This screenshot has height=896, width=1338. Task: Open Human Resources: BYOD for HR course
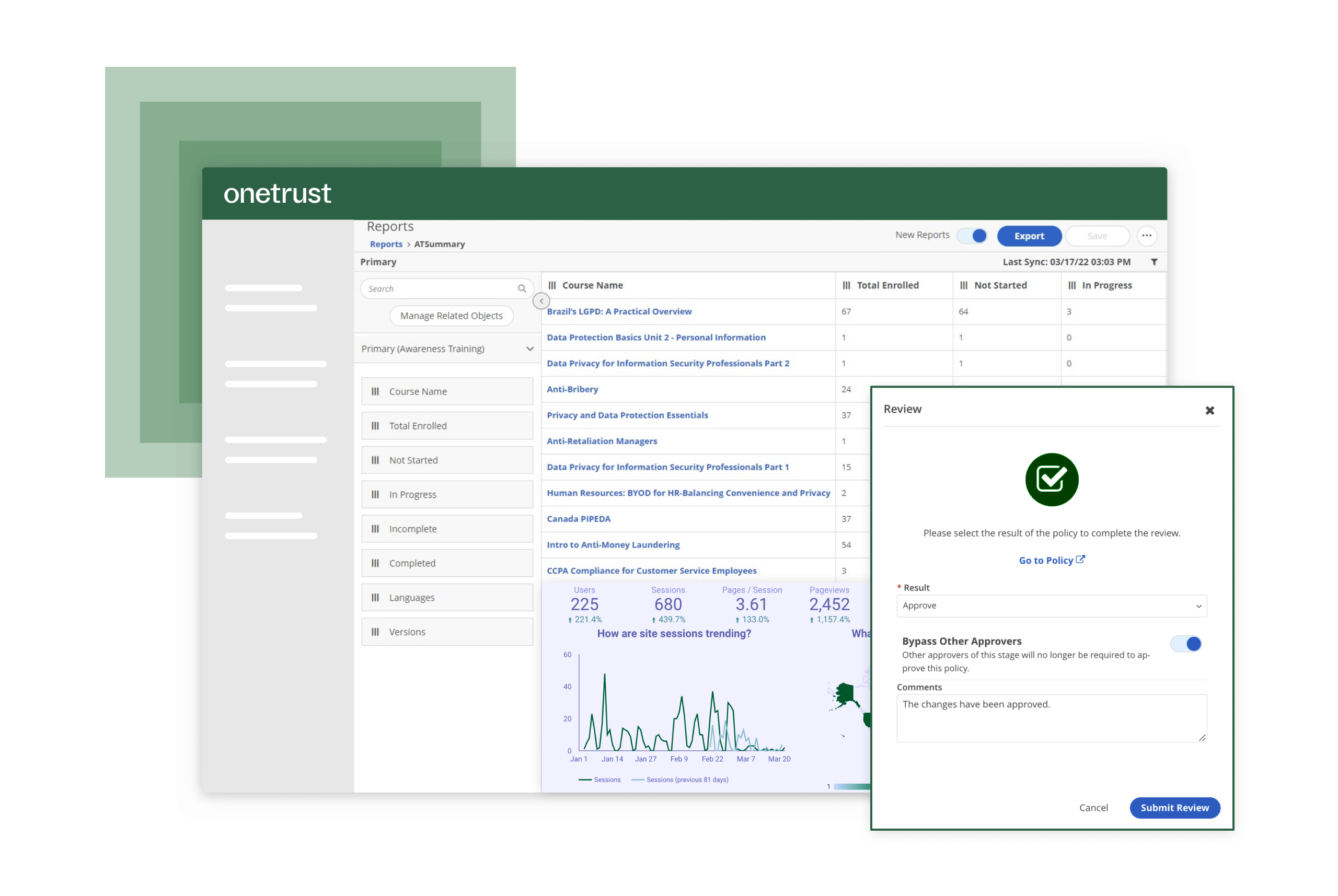click(x=688, y=493)
